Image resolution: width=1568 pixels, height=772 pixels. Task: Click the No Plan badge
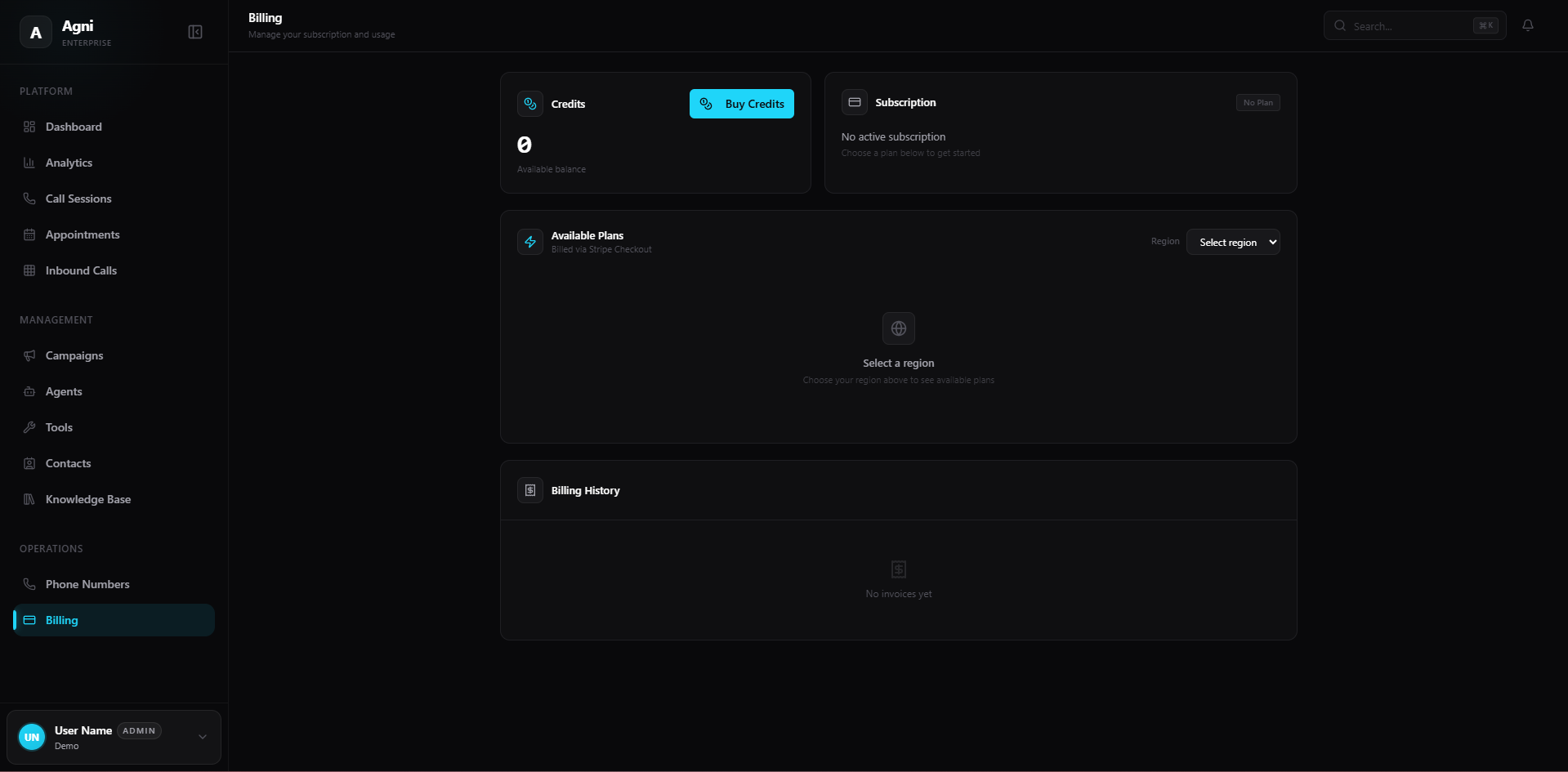tap(1258, 102)
